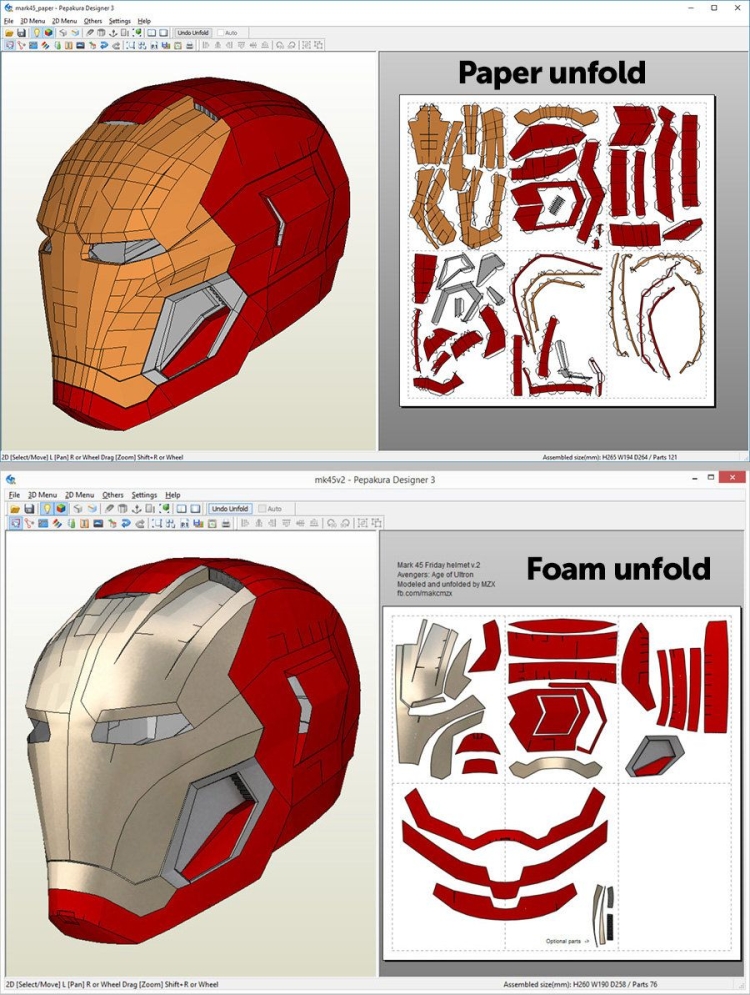
Task: Toggle the colored cube texture icon in mark45_paper window
Action: click(x=49, y=33)
